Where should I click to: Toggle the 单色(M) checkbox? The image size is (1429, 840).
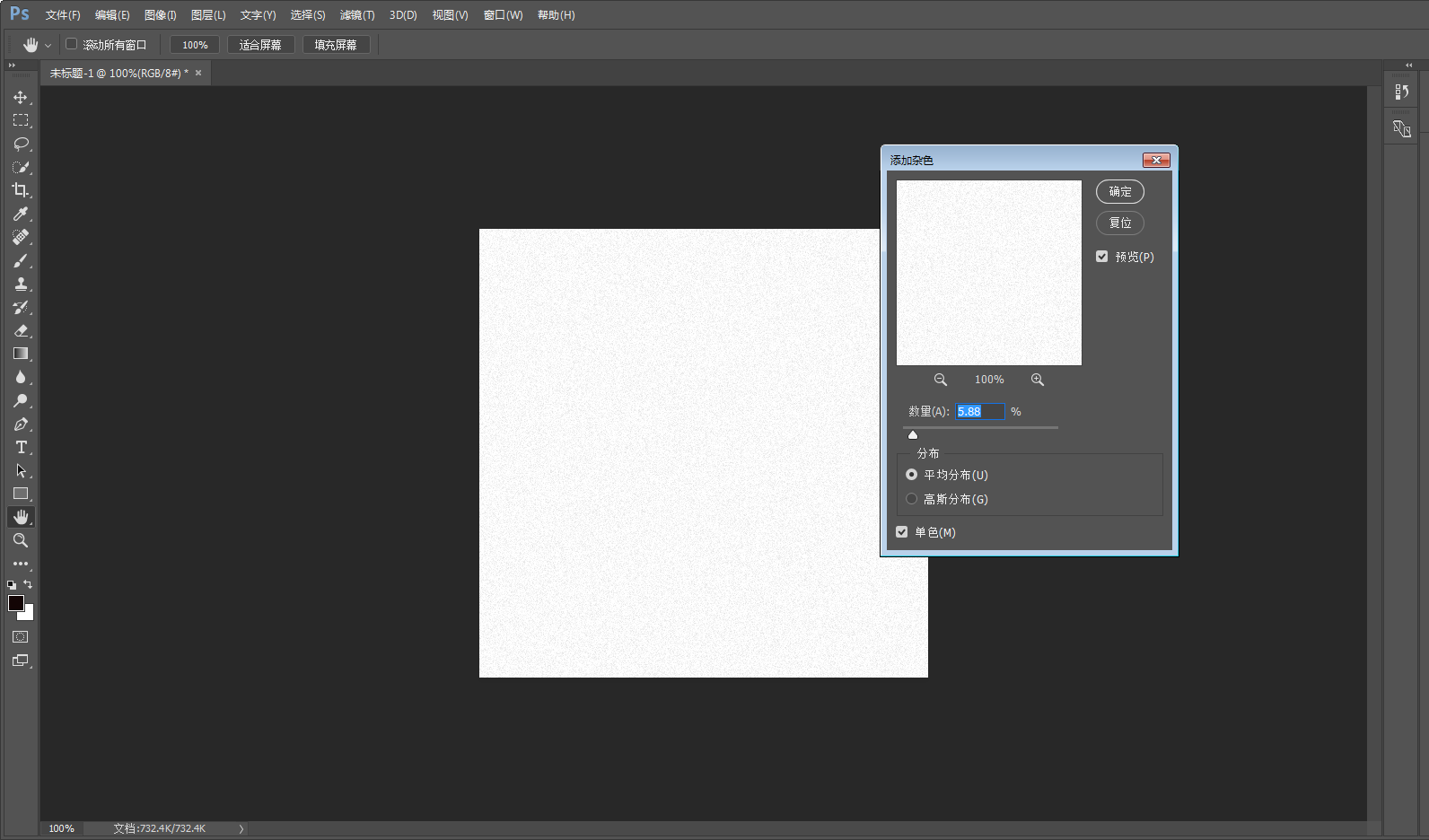pyautogui.click(x=902, y=532)
